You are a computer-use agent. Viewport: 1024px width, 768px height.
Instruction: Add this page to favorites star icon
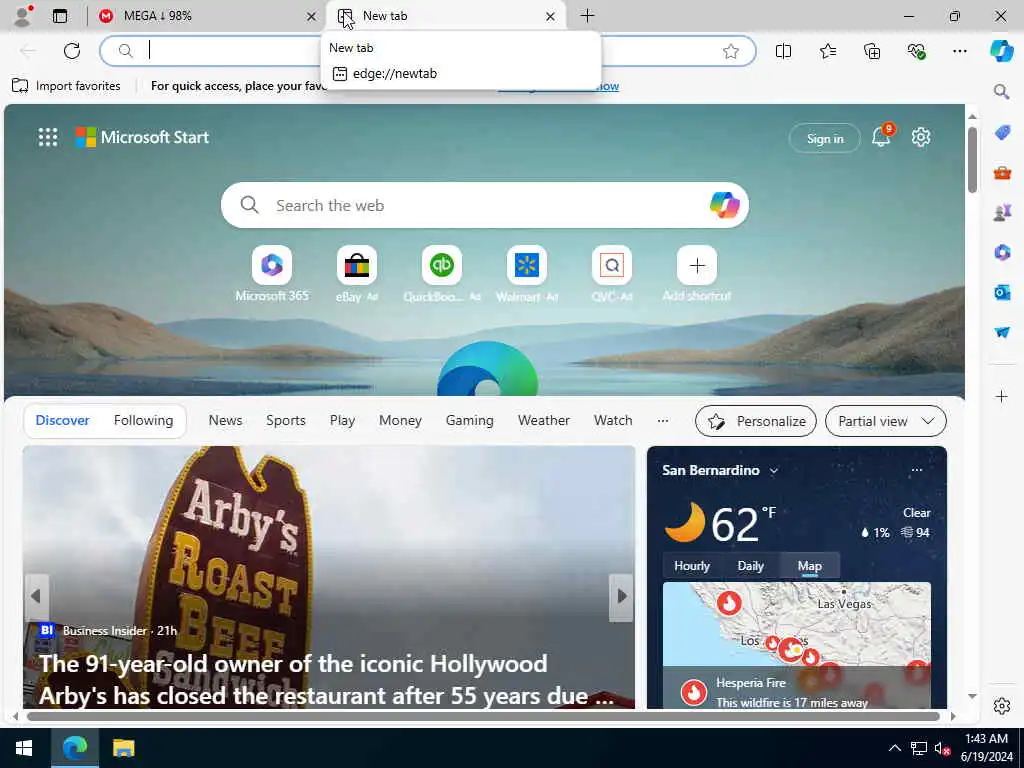[x=731, y=51]
